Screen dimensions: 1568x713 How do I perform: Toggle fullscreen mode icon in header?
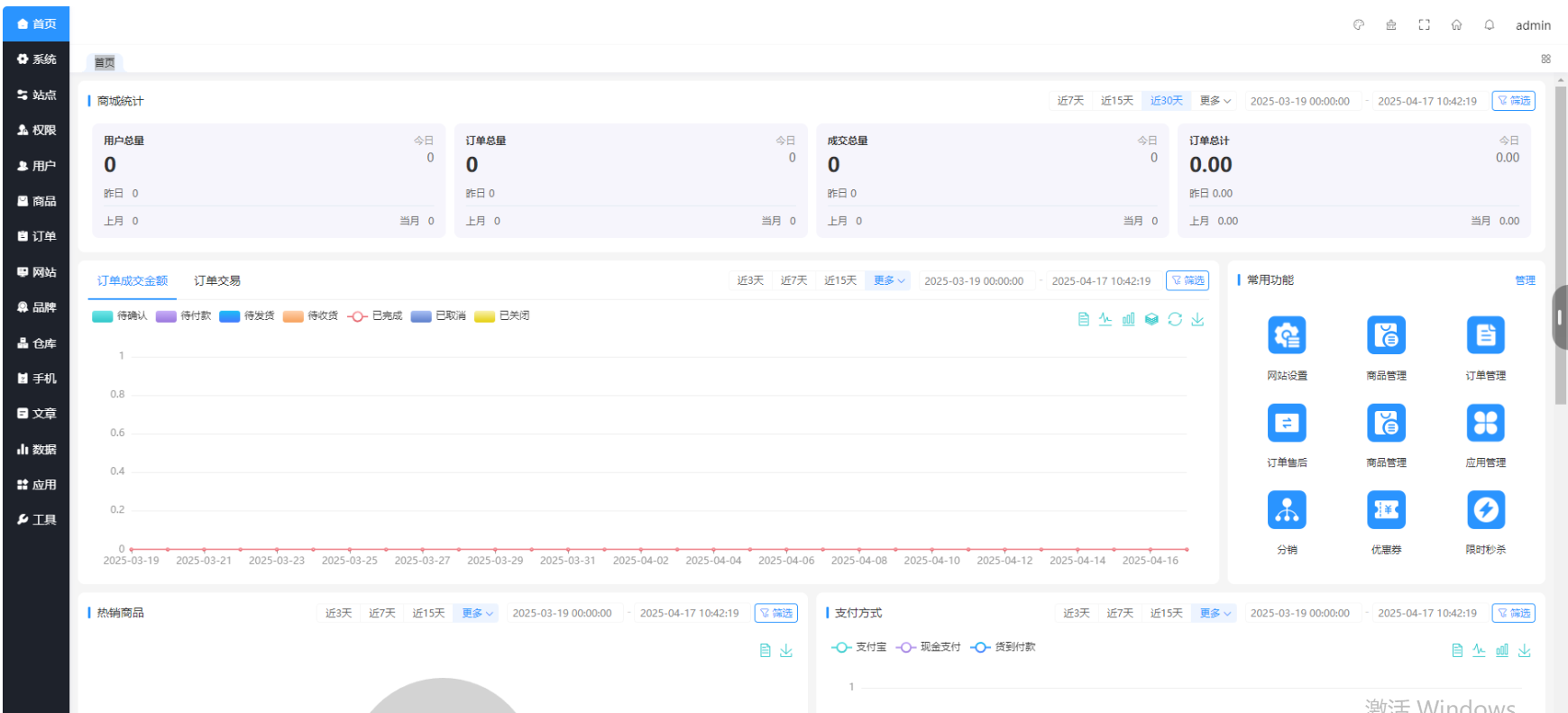[x=1424, y=25]
